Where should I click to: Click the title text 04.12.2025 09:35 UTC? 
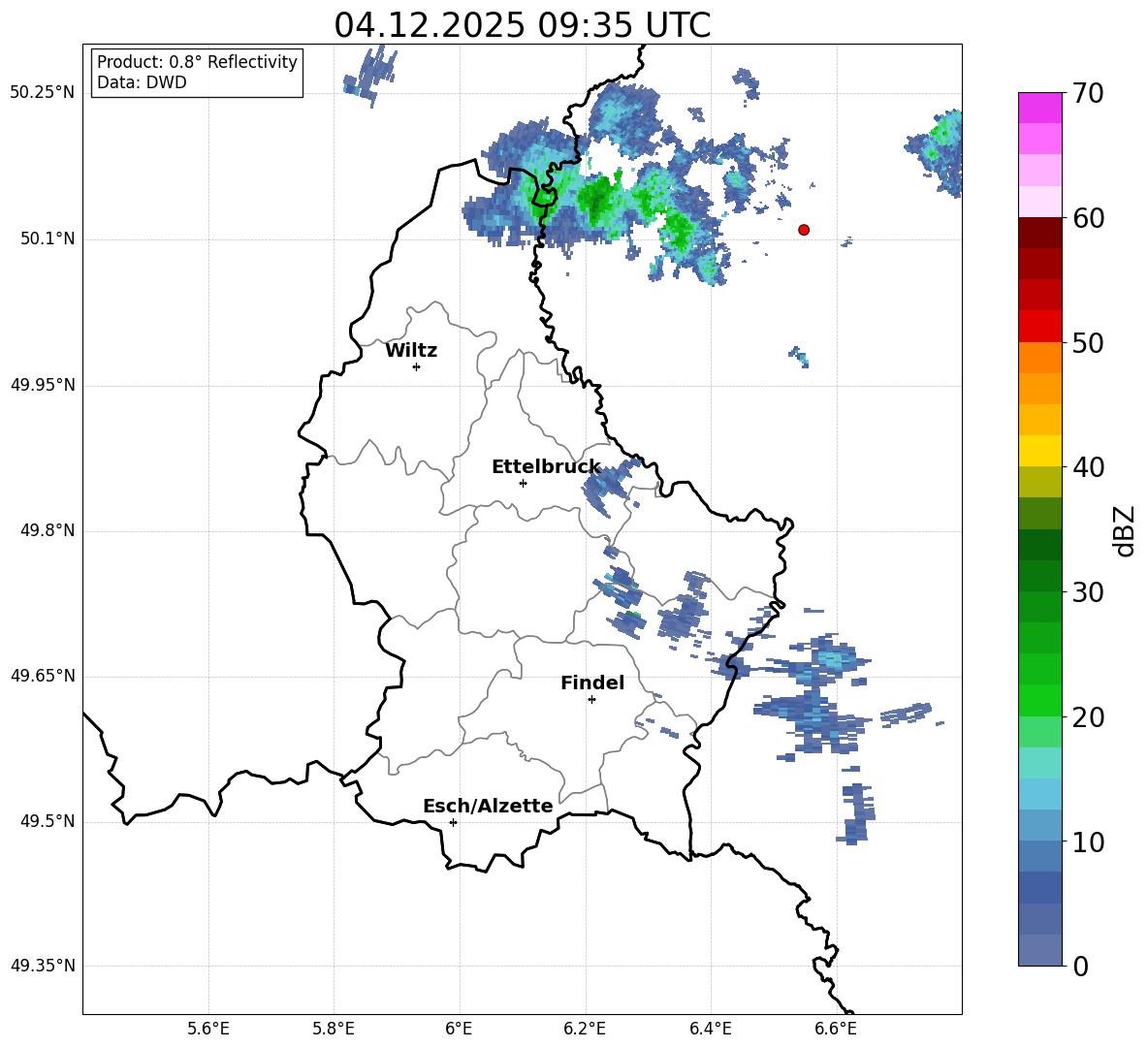pos(522,25)
